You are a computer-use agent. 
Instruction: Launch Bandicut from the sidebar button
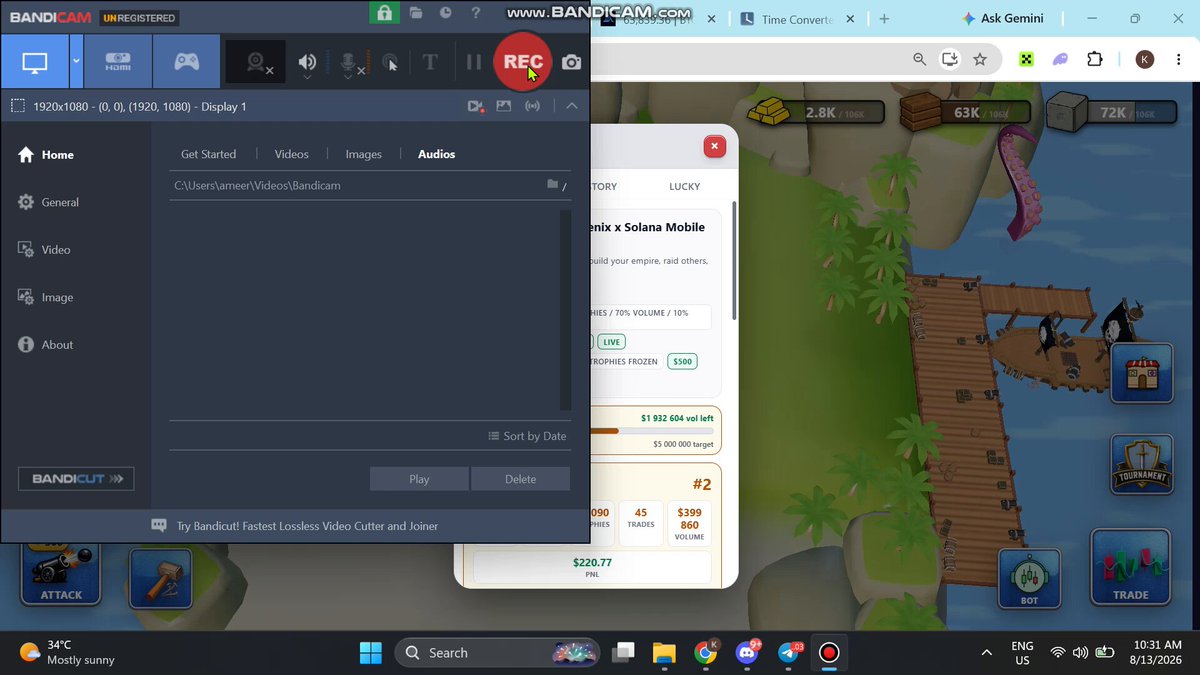[x=76, y=479]
